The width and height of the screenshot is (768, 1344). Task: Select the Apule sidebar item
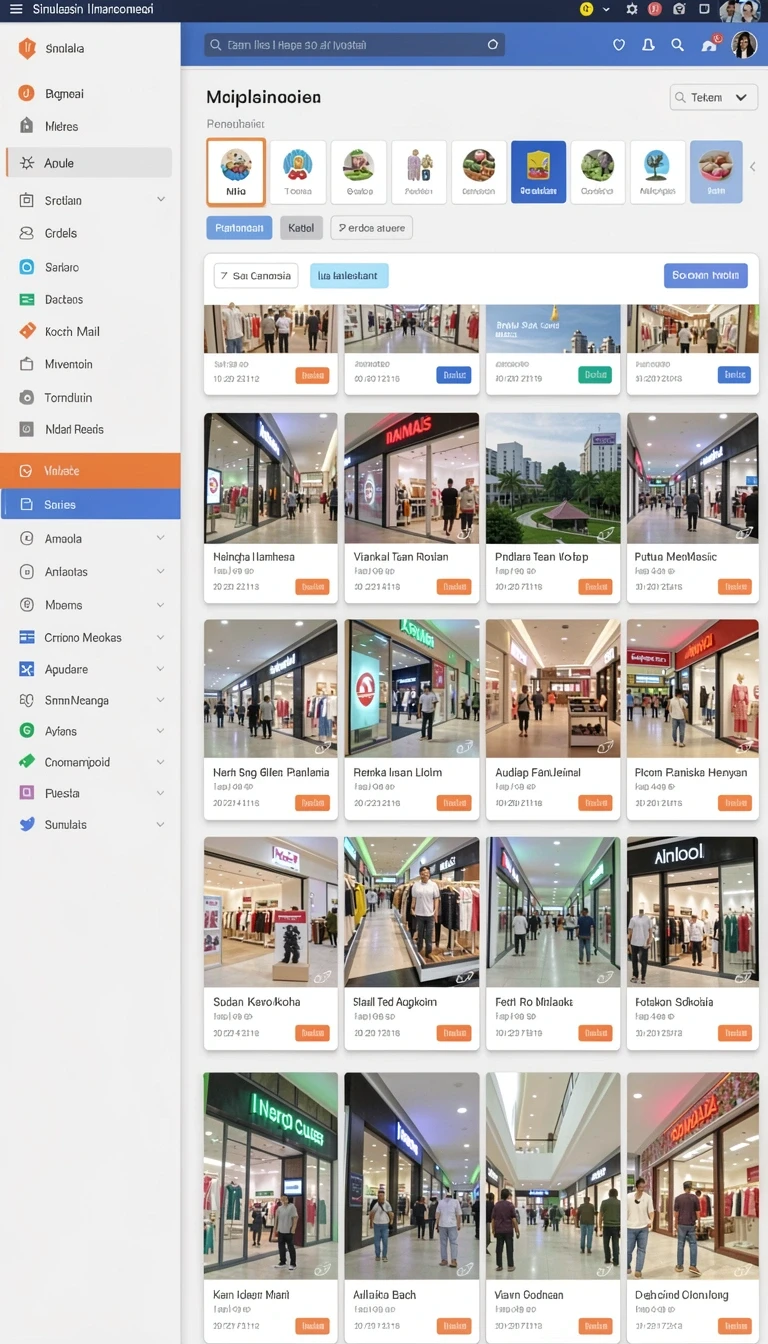(x=90, y=163)
